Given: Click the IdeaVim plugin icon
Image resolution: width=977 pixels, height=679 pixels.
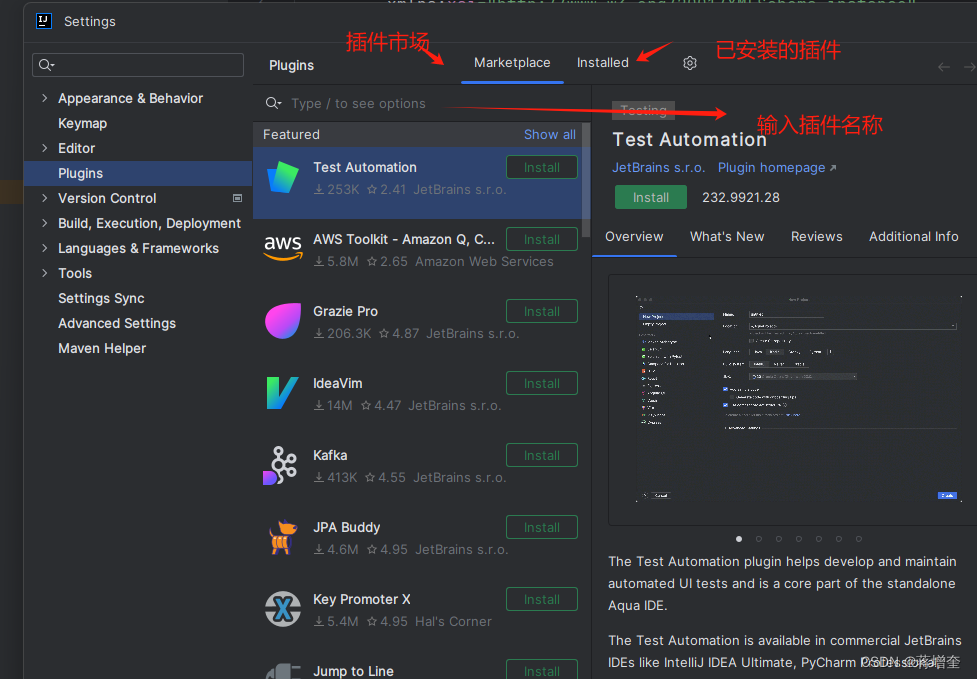Looking at the screenshot, I should [282, 393].
